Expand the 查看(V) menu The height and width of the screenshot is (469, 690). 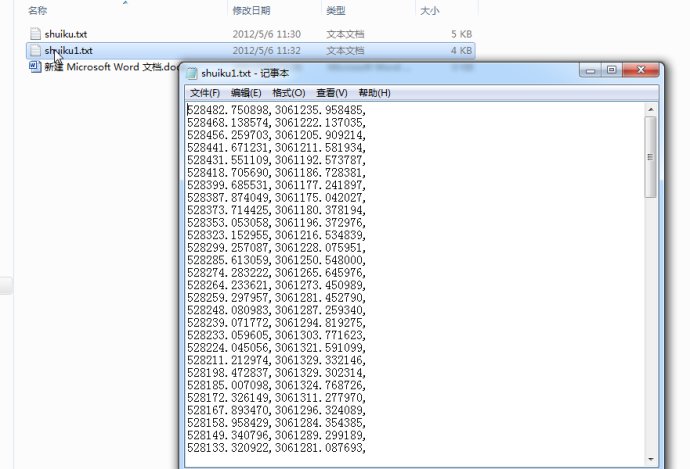point(331,93)
